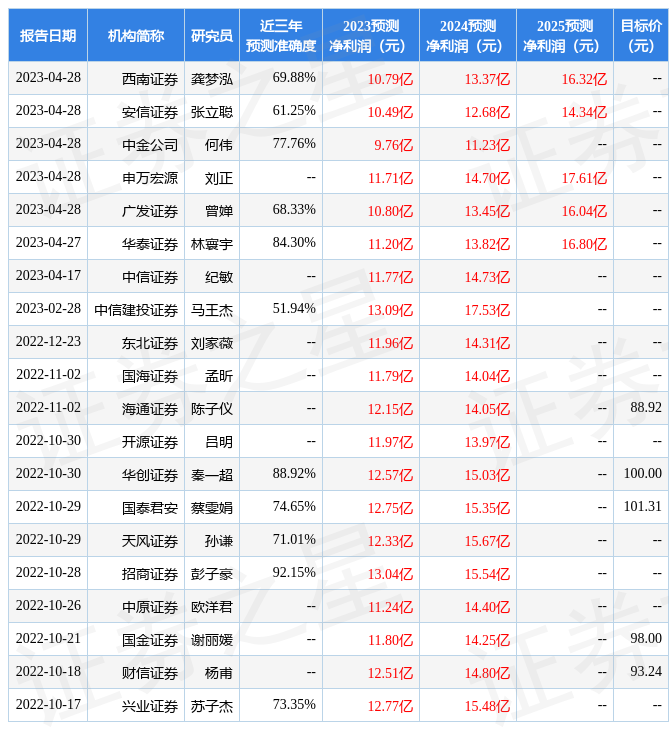Image resolution: width=669 pixels, height=730 pixels.
Task: Click the 近三年预测准确度 column header
Action: click(x=281, y=35)
